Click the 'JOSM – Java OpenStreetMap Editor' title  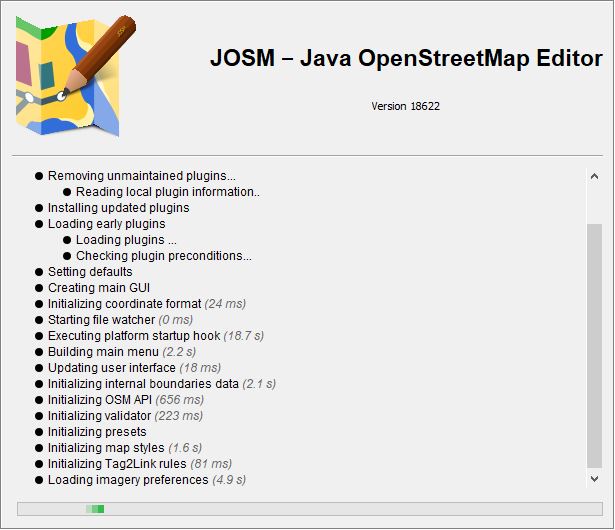click(x=406, y=58)
